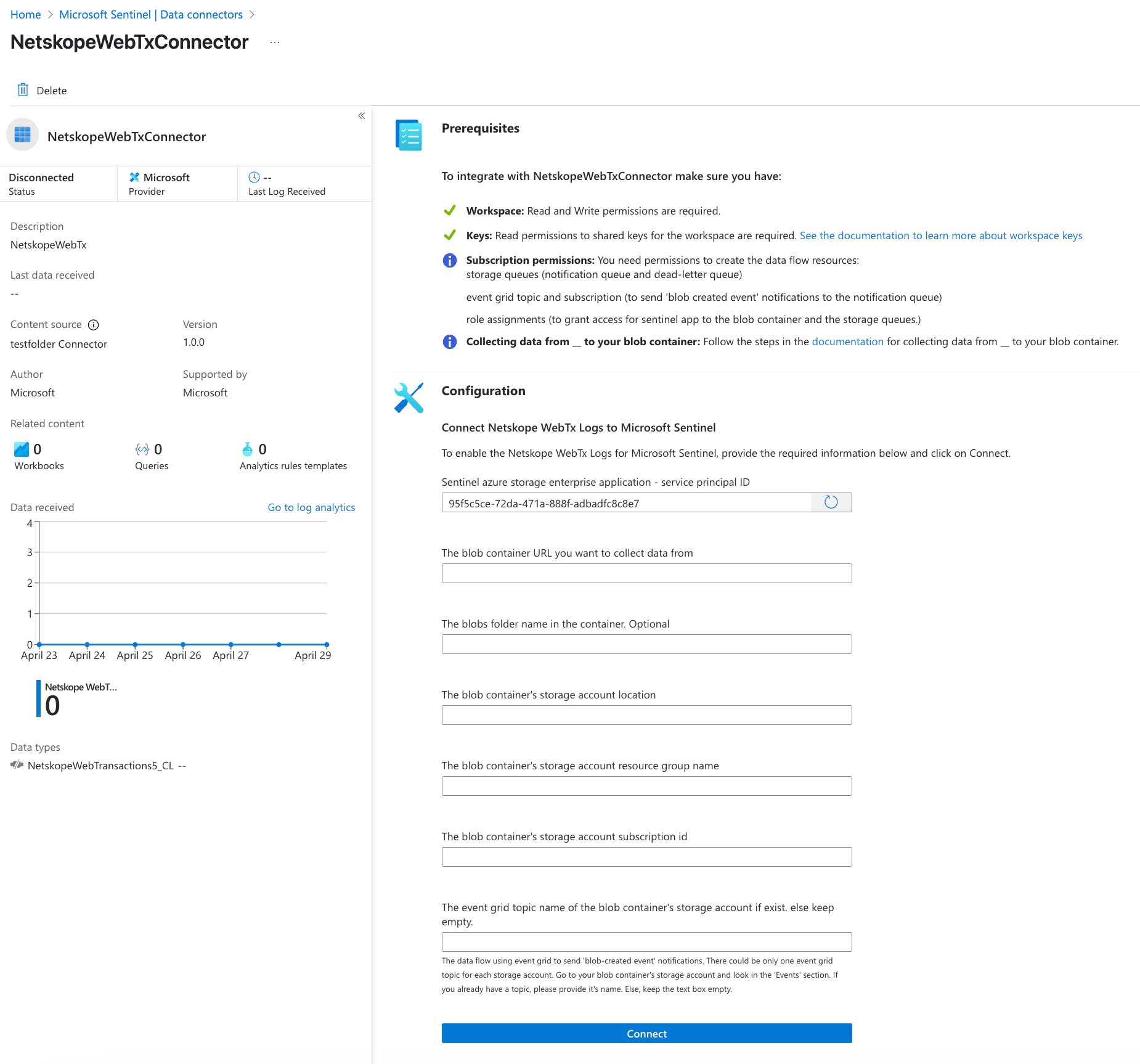This screenshot has width=1140, height=1064.
Task: Click the Analytics rules templates flask icon
Action: tap(248, 449)
